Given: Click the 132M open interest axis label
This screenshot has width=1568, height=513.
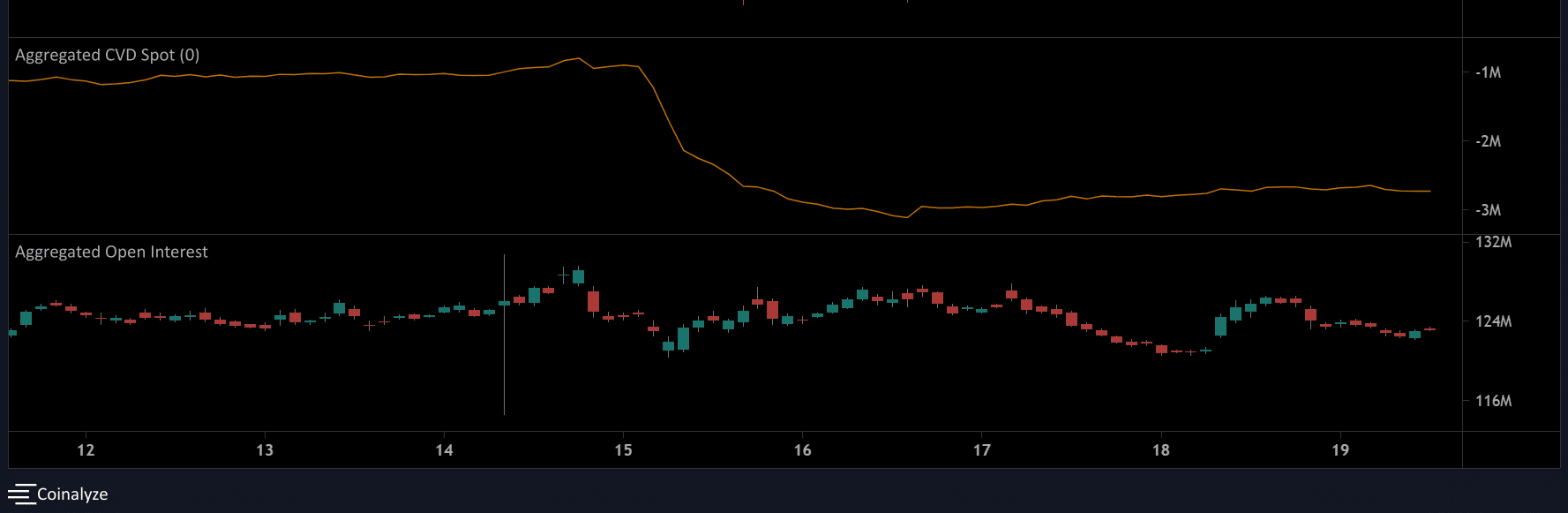Looking at the screenshot, I should (1493, 242).
